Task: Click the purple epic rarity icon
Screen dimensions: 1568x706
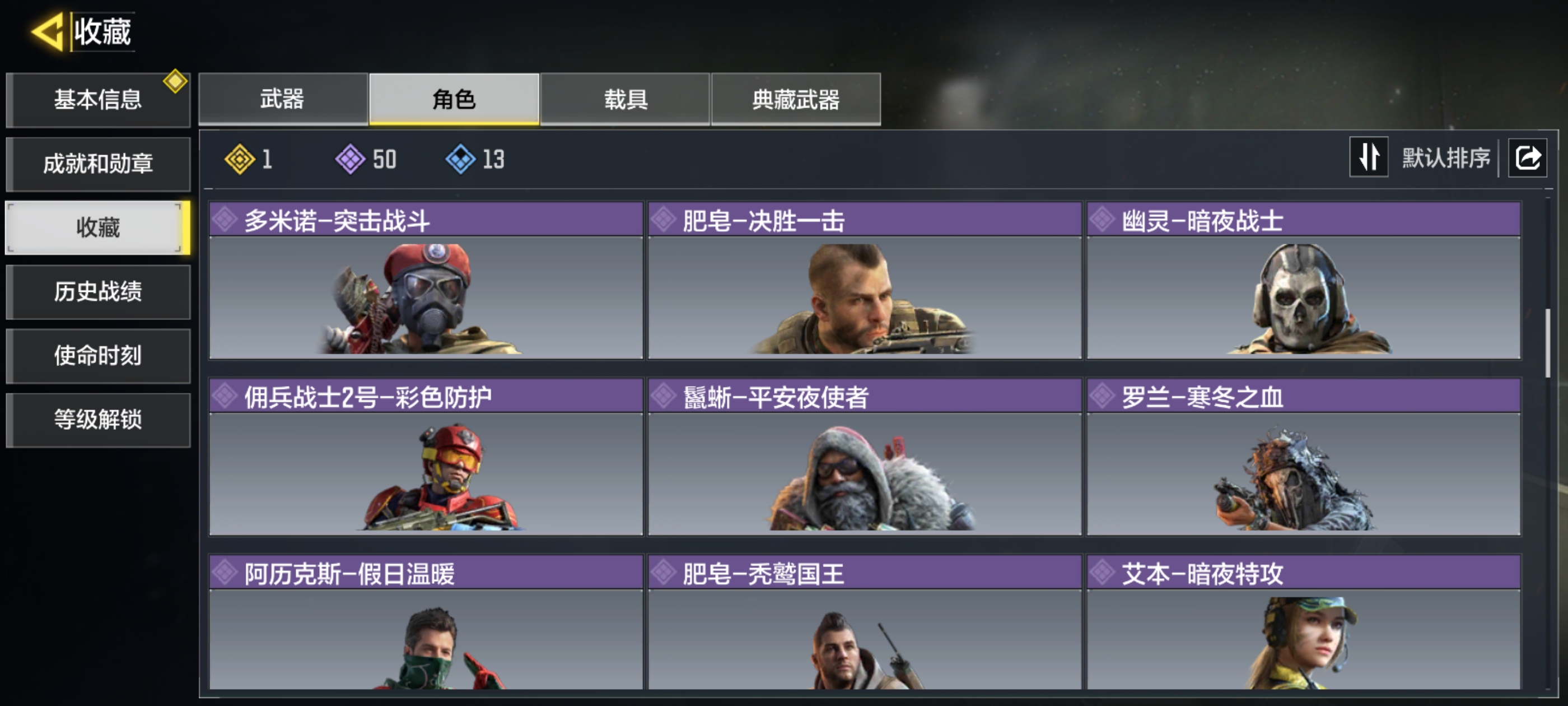Action: [351, 160]
